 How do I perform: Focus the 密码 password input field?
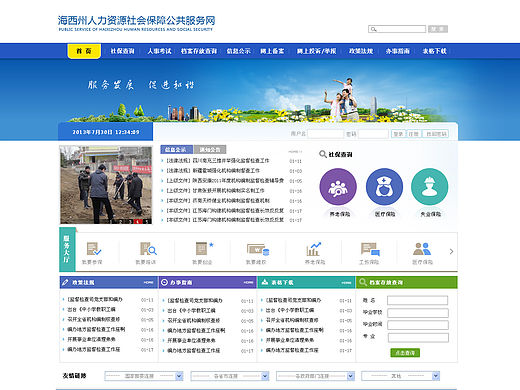tap(373, 134)
